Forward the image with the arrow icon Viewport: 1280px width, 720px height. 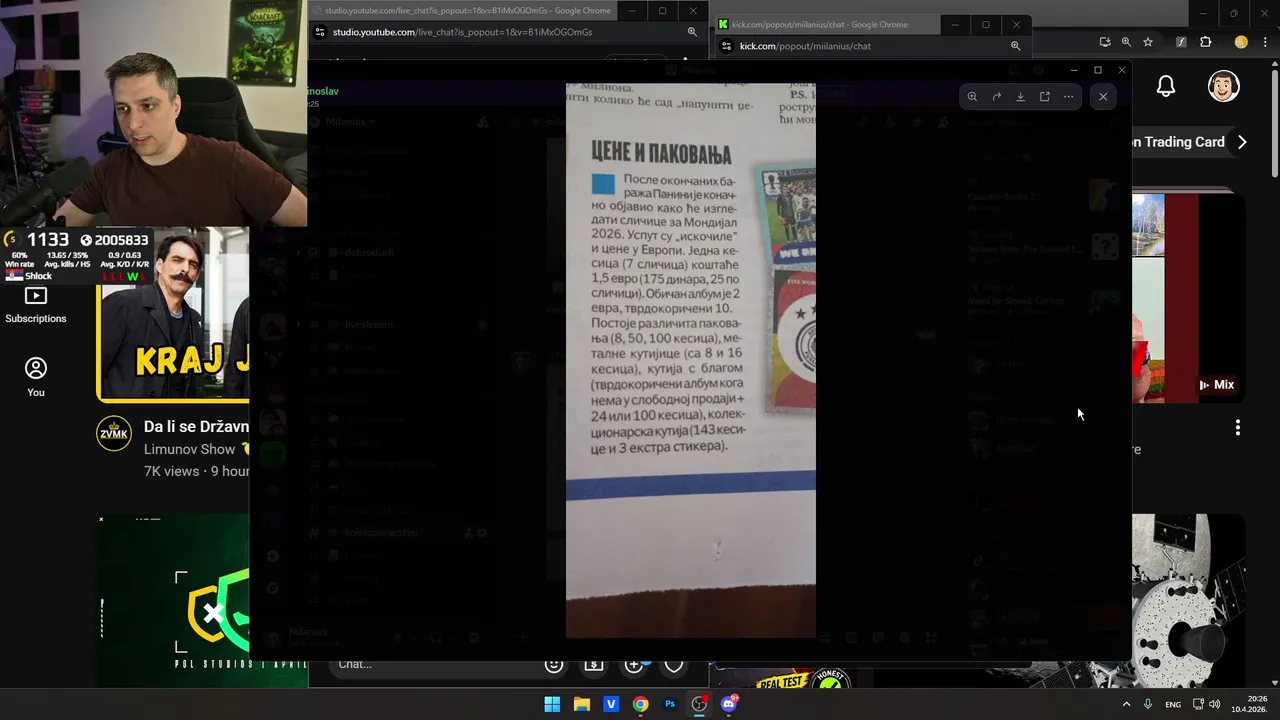996,97
